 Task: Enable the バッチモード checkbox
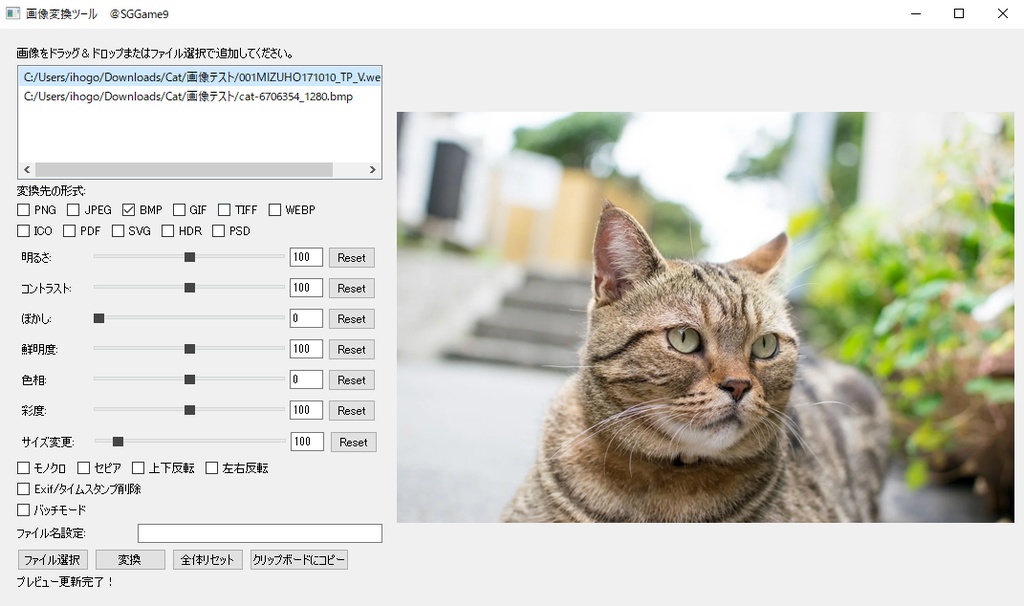click(x=24, y=509)
